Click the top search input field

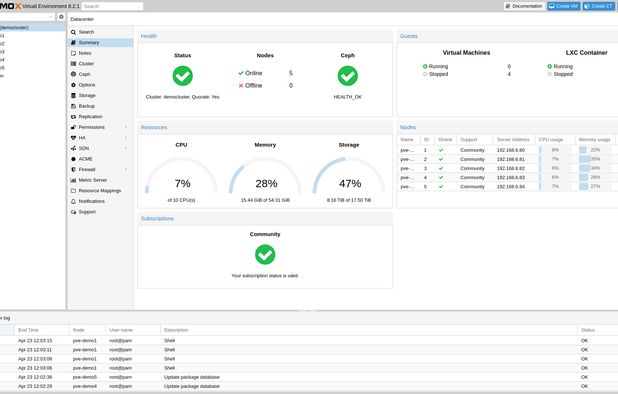112,6
